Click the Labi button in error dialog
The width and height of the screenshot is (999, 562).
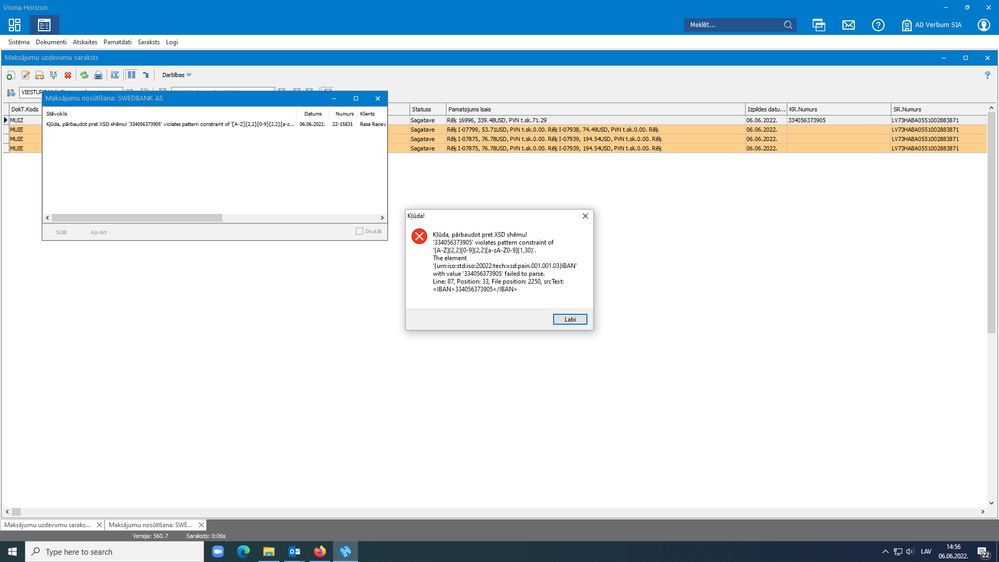(x=570, y=319)
